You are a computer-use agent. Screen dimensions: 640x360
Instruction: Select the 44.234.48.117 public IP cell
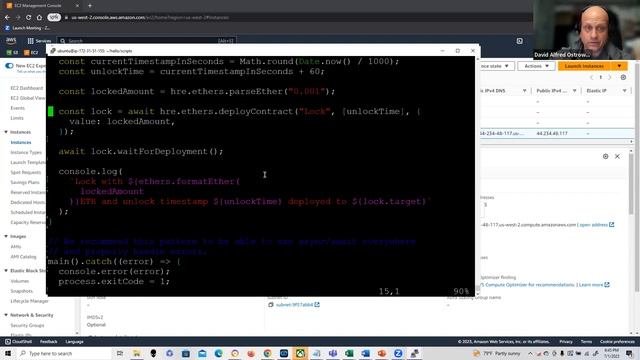click(552, 133)
